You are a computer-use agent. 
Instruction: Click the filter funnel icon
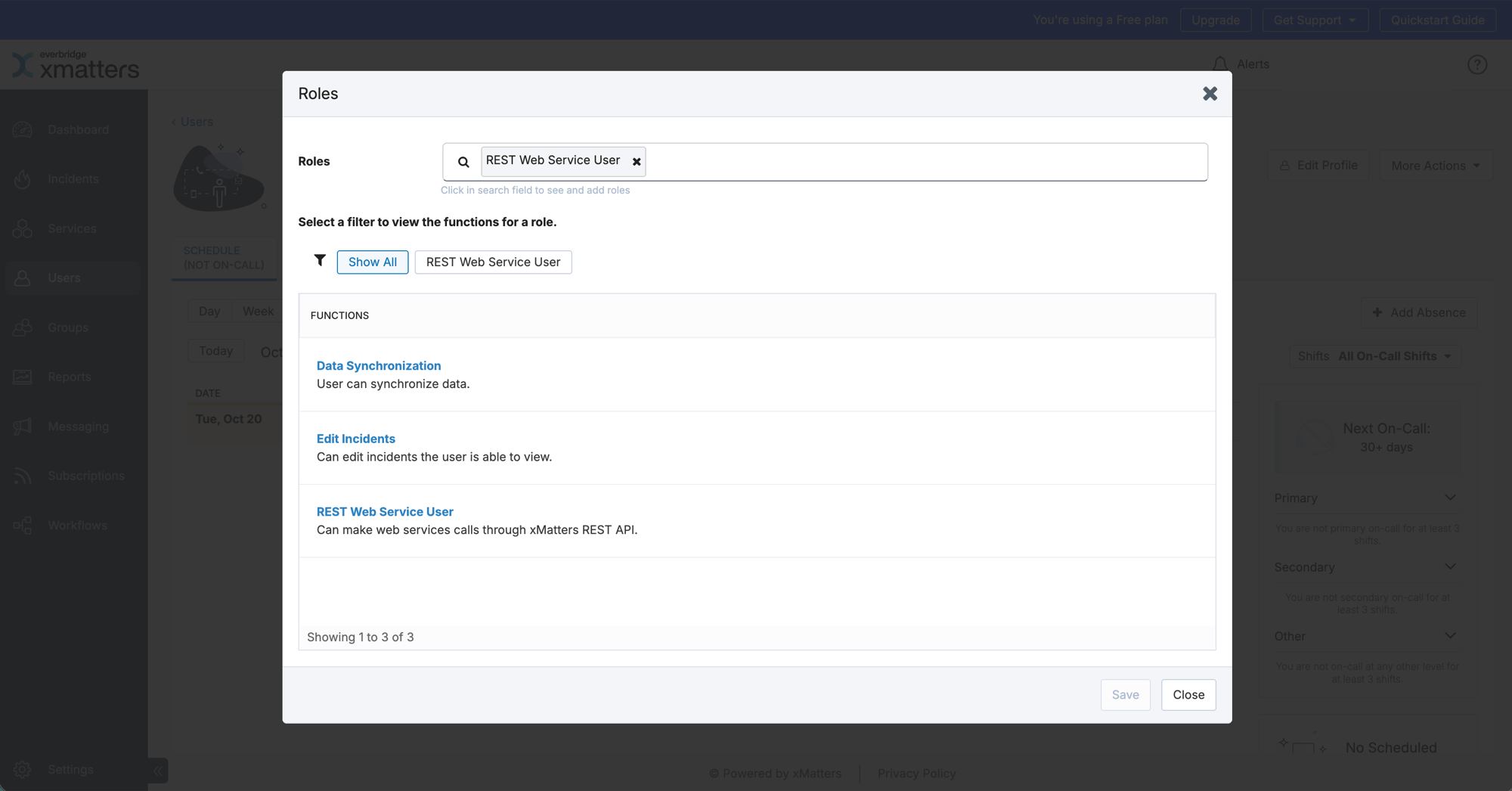click(320, 260)
